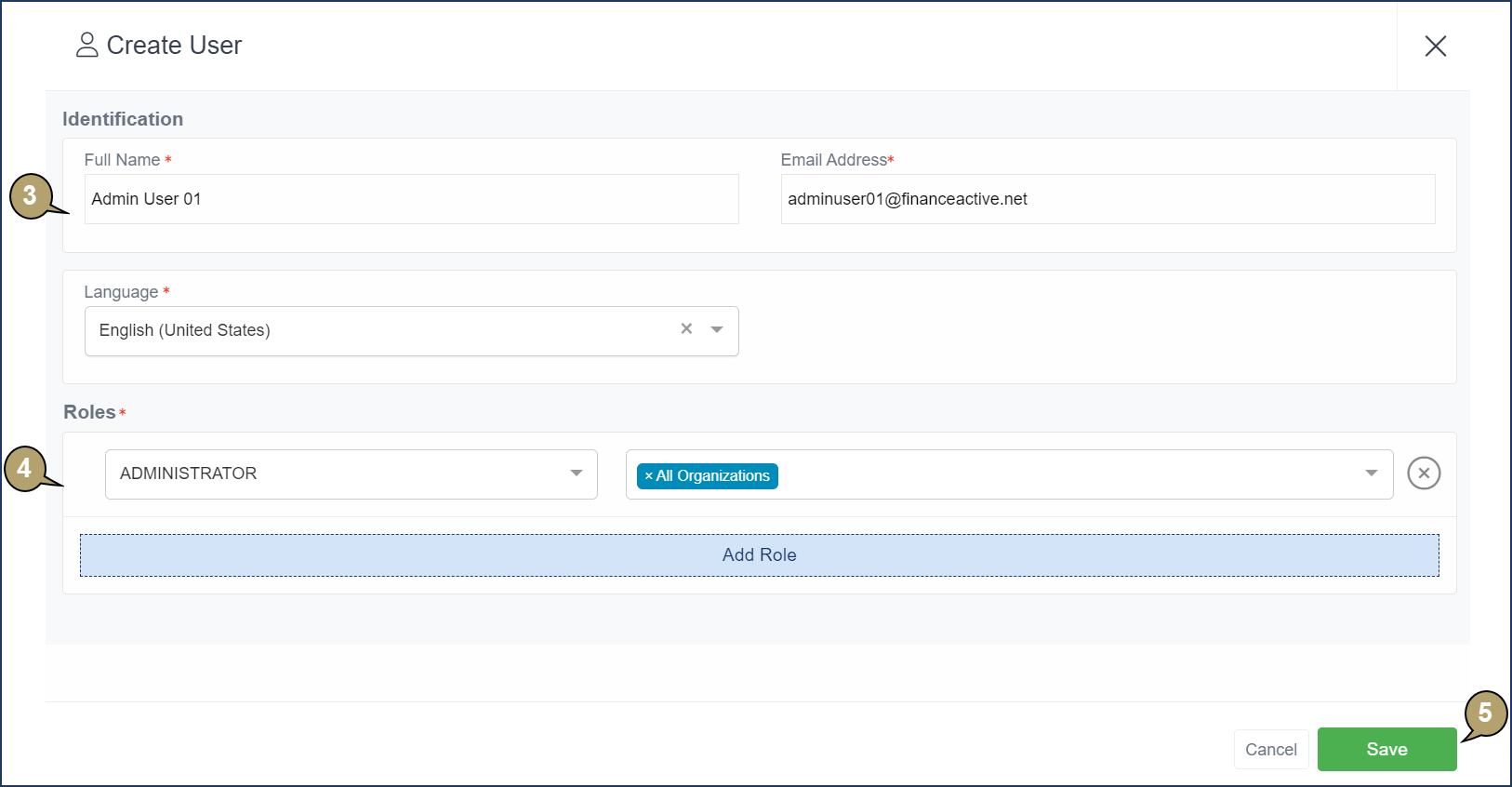The height and width of the screenshot is (787, 1512).
Task: Select the English (United States) language text
Action: [x=185, y=330]
